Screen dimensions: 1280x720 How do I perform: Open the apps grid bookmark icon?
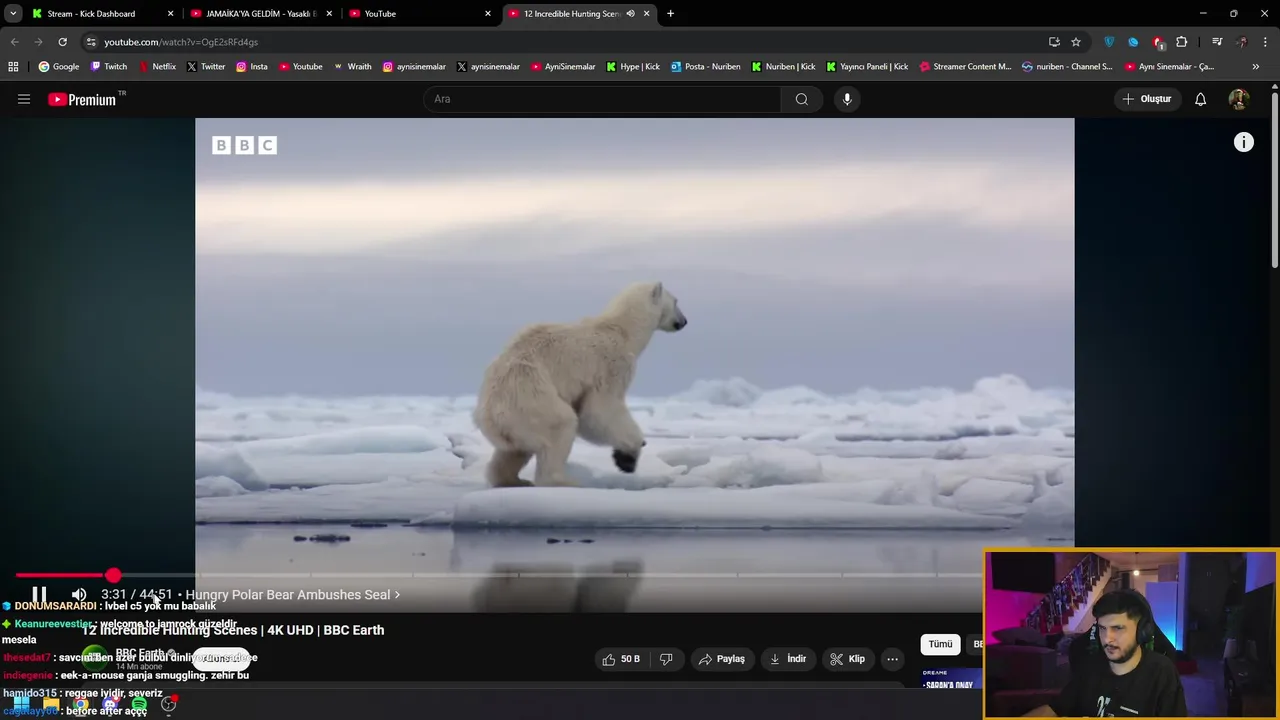coord(13,66)
